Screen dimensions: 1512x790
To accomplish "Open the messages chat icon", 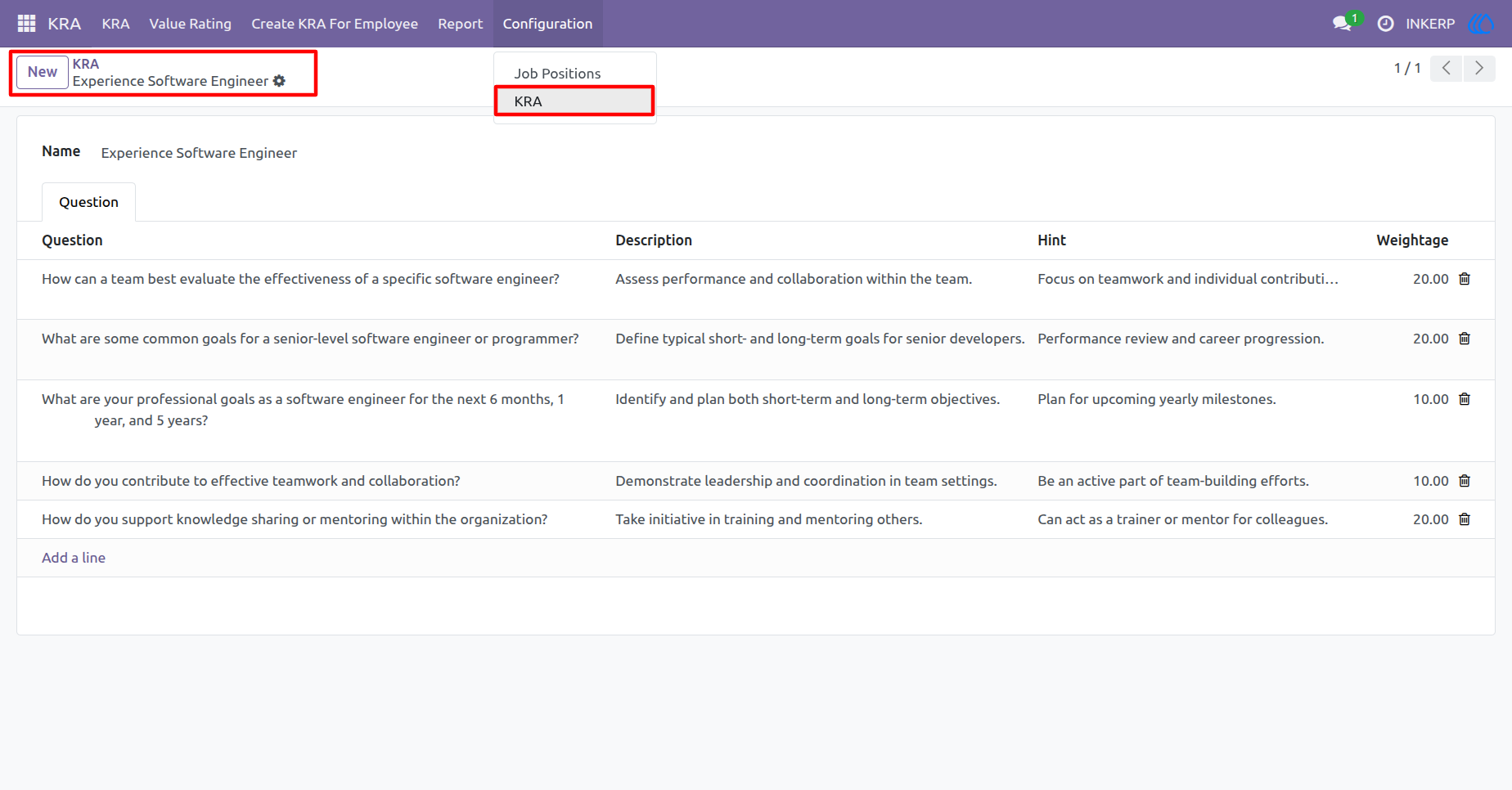I will click(1342, 24).
